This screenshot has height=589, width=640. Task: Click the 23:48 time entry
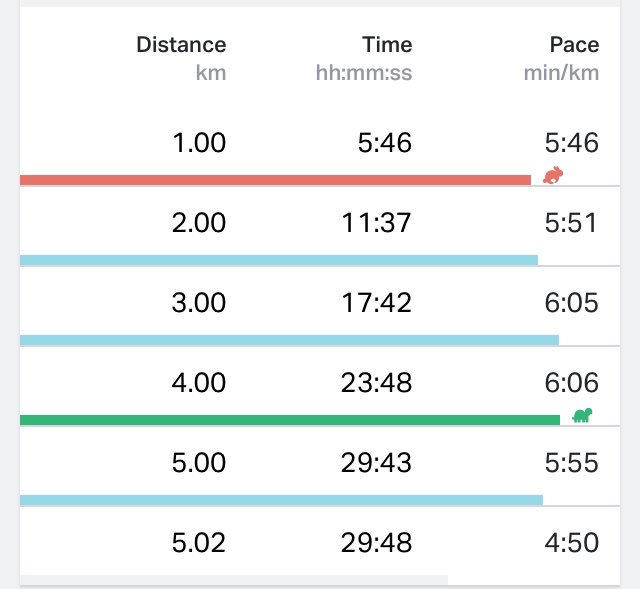tap(376, 383)
